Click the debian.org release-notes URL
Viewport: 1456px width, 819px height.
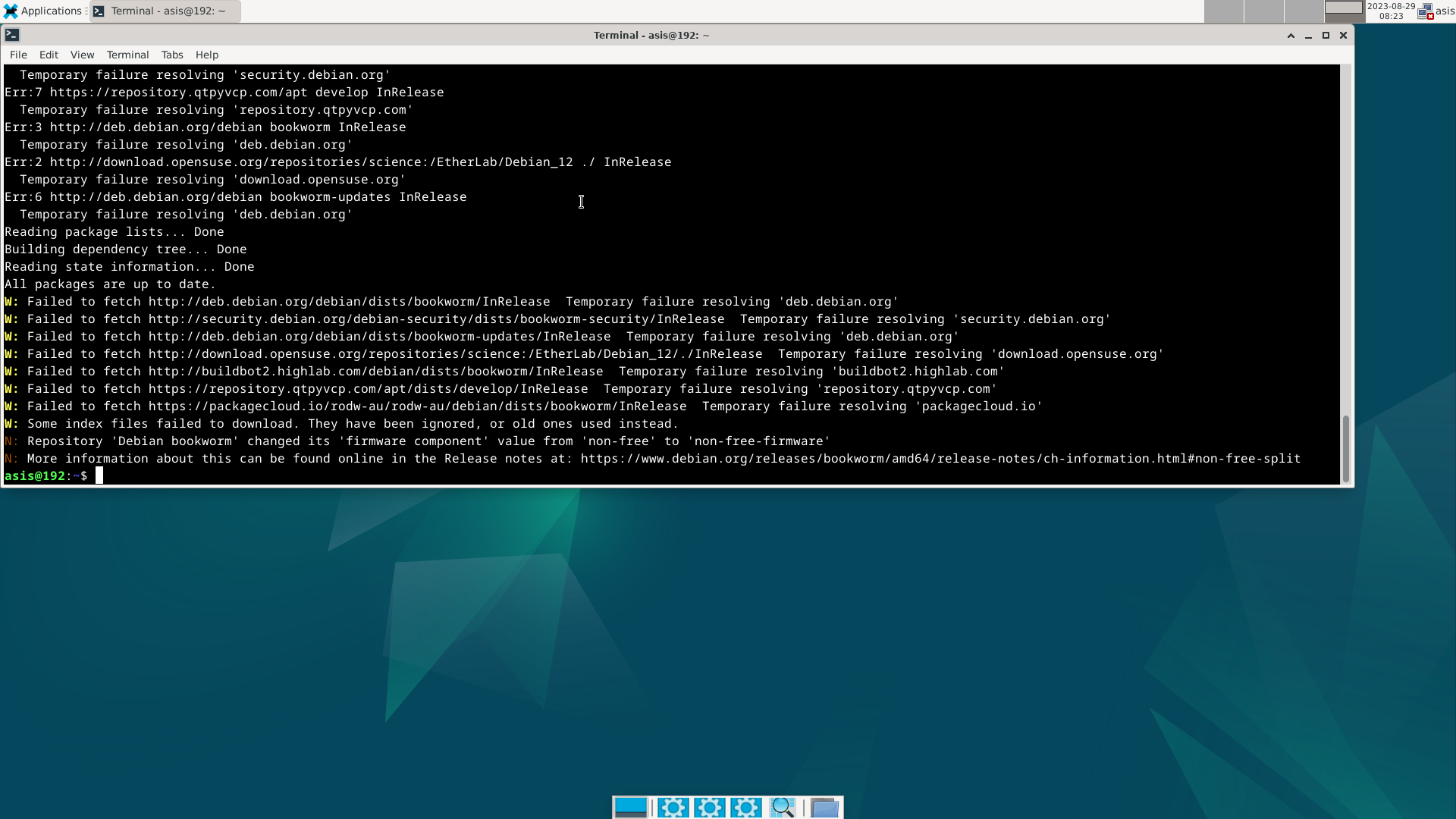click(940, 459)
